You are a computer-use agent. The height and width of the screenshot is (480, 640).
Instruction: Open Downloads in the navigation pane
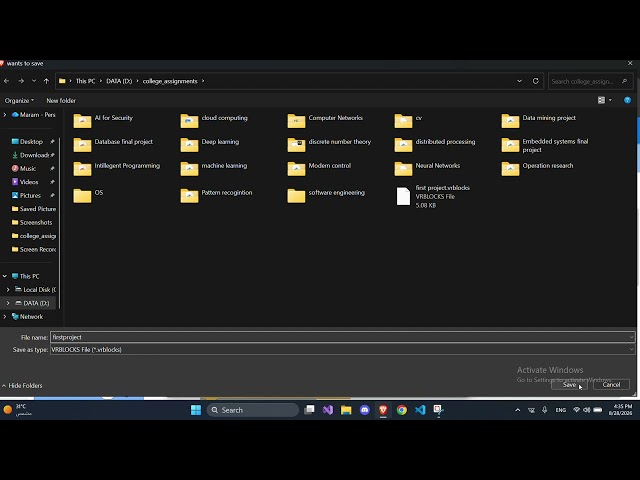point(33,155)
